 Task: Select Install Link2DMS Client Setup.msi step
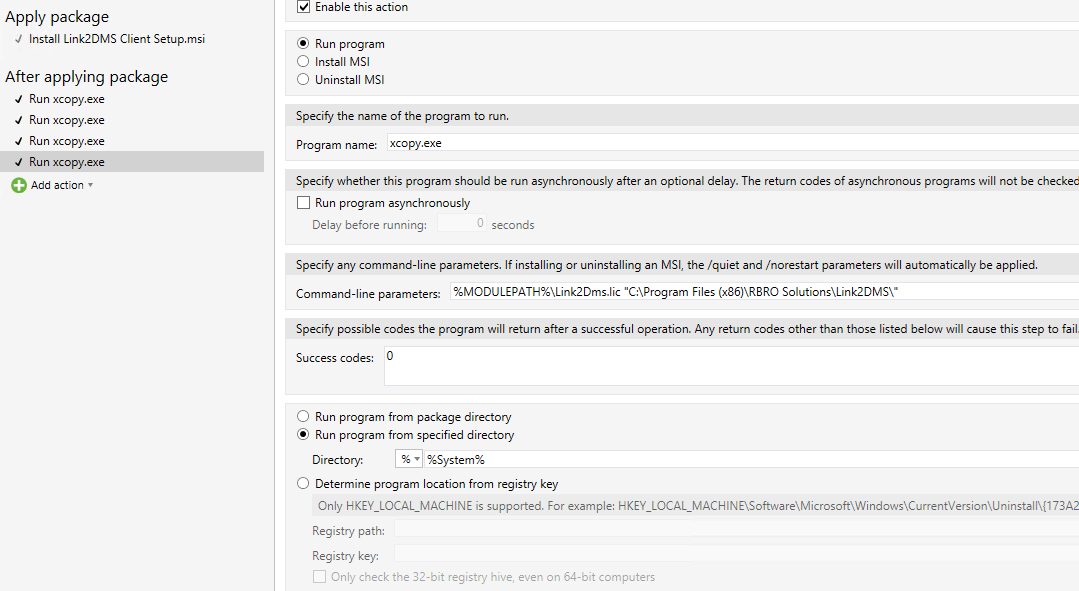pos(117,39)
